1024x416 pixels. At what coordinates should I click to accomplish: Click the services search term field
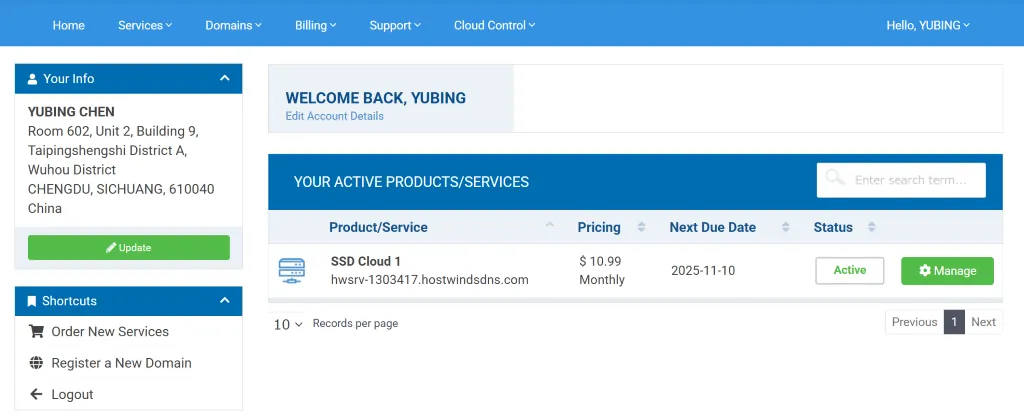pos(914,180)
